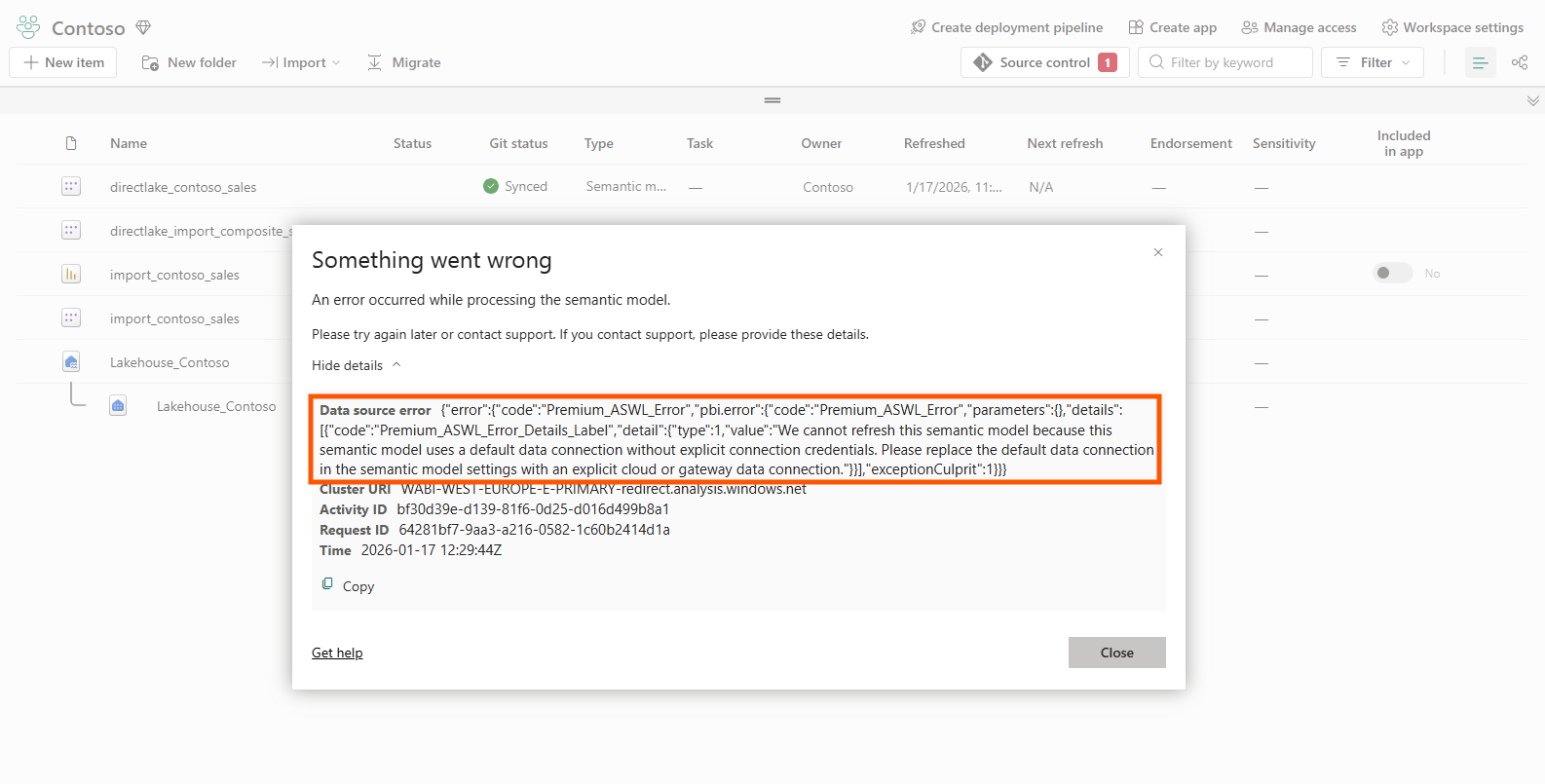The image size is (1545, 784).
Task: Switch to lineage view icon
Action: tap(1520, 62)
